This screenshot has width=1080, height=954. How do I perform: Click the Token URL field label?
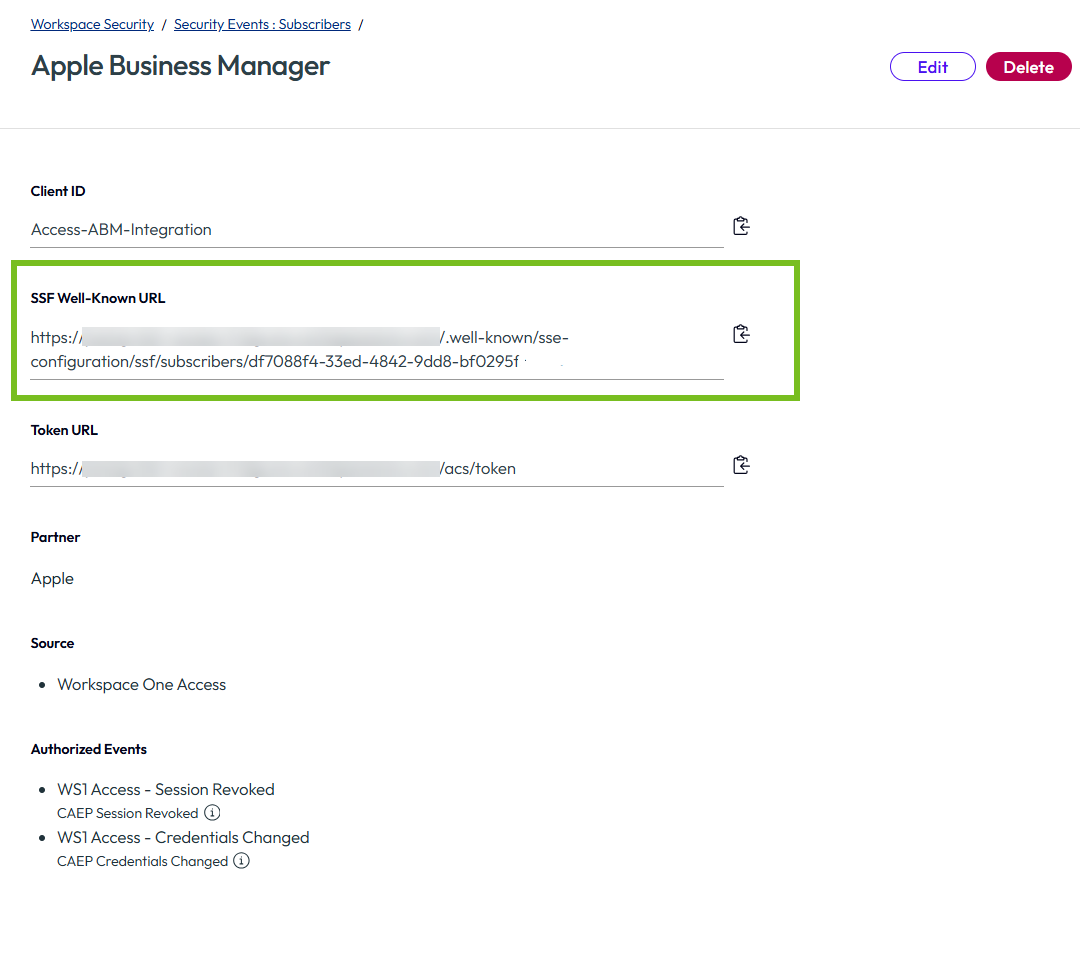click(x=64, y=431)
